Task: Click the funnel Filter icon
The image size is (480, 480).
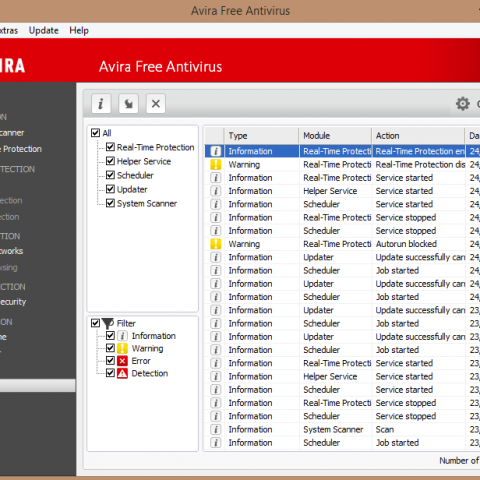Action: coord(108,323)
